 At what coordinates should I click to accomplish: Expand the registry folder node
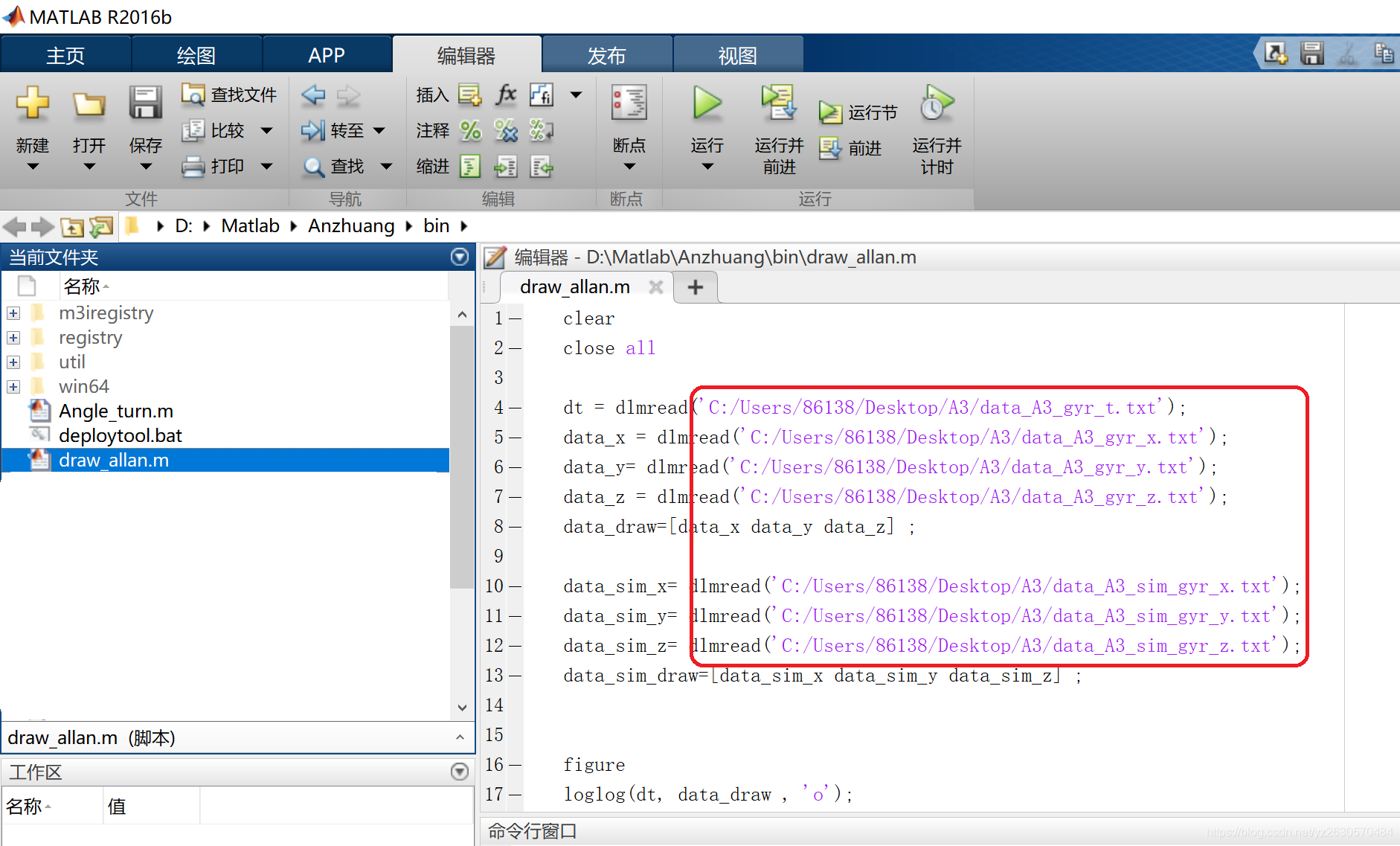point(13,338)
